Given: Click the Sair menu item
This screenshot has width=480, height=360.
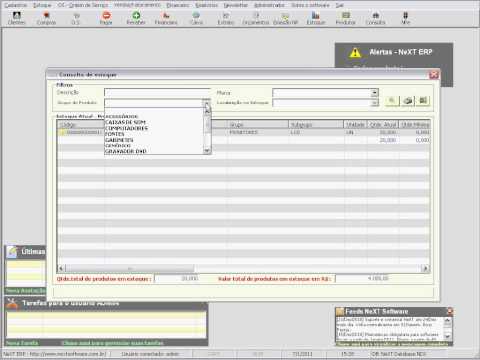Looking at the screenshot, I should tap(340, 5).
